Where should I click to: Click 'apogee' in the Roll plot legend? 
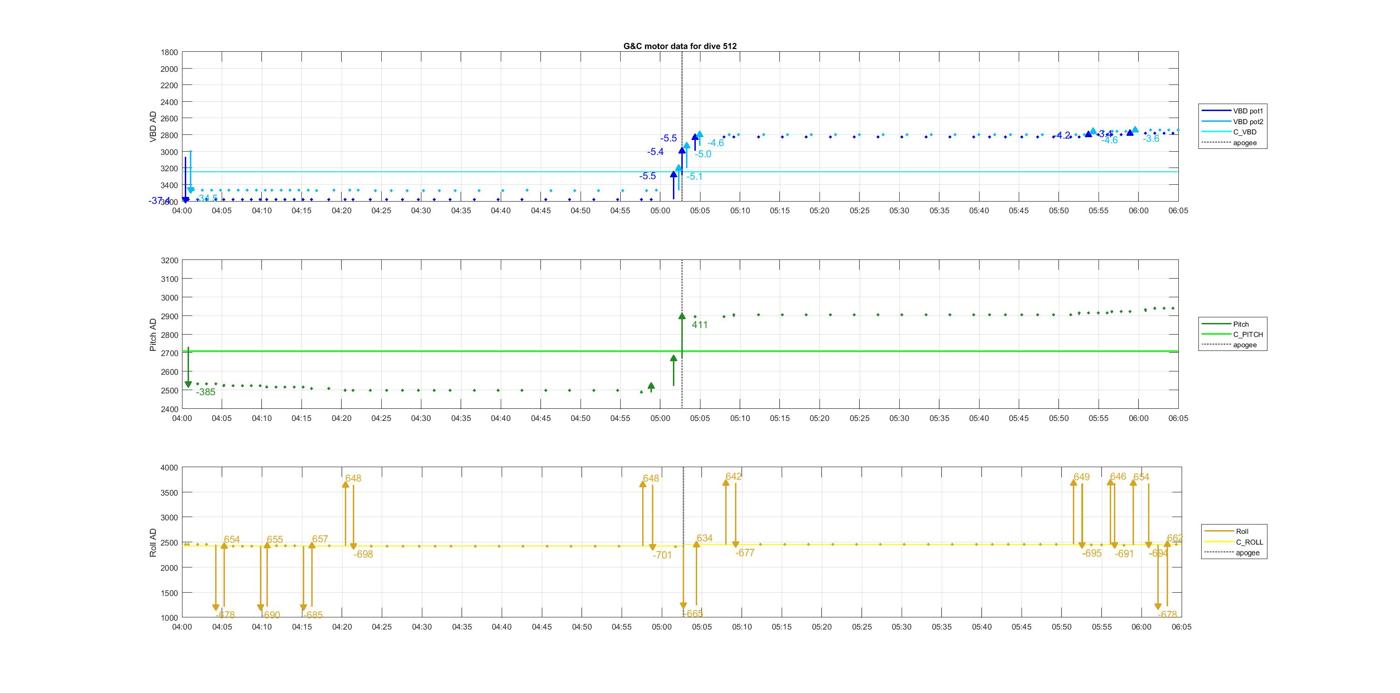tap(1248, 553)
